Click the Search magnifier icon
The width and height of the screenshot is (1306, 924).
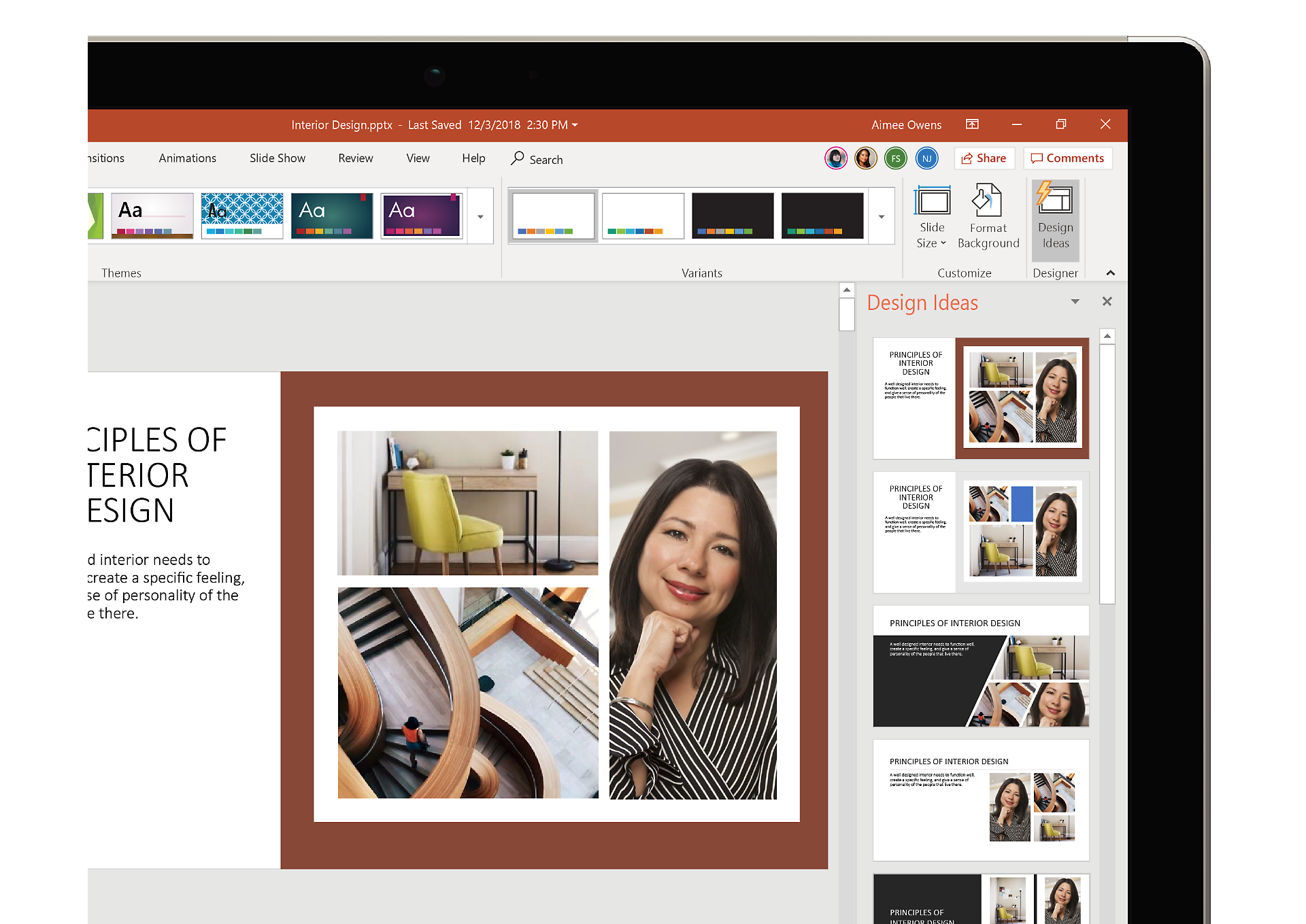(518, 158)
